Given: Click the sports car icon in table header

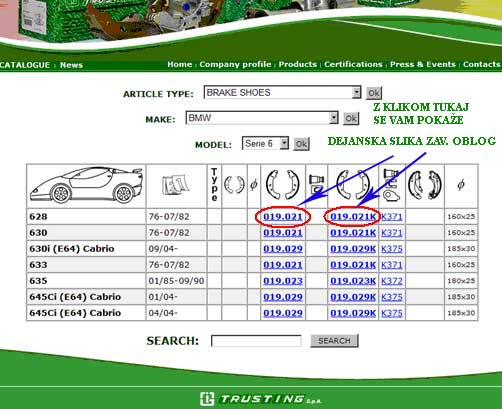Looking at the screenshot, I should click(x=86, y=185).
